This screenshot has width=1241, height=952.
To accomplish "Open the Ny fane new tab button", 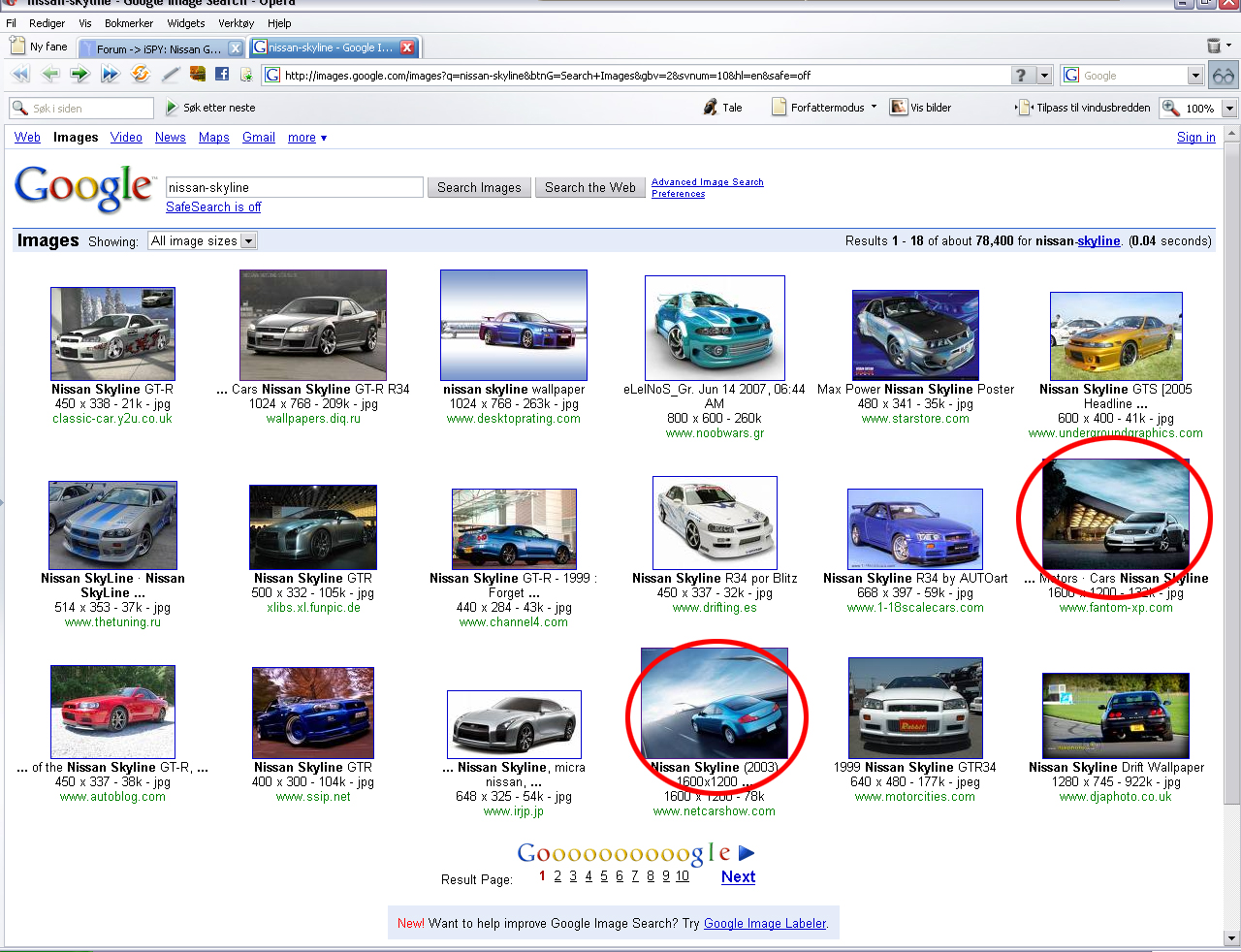I will pyautogui.click(x=39, y=47).
